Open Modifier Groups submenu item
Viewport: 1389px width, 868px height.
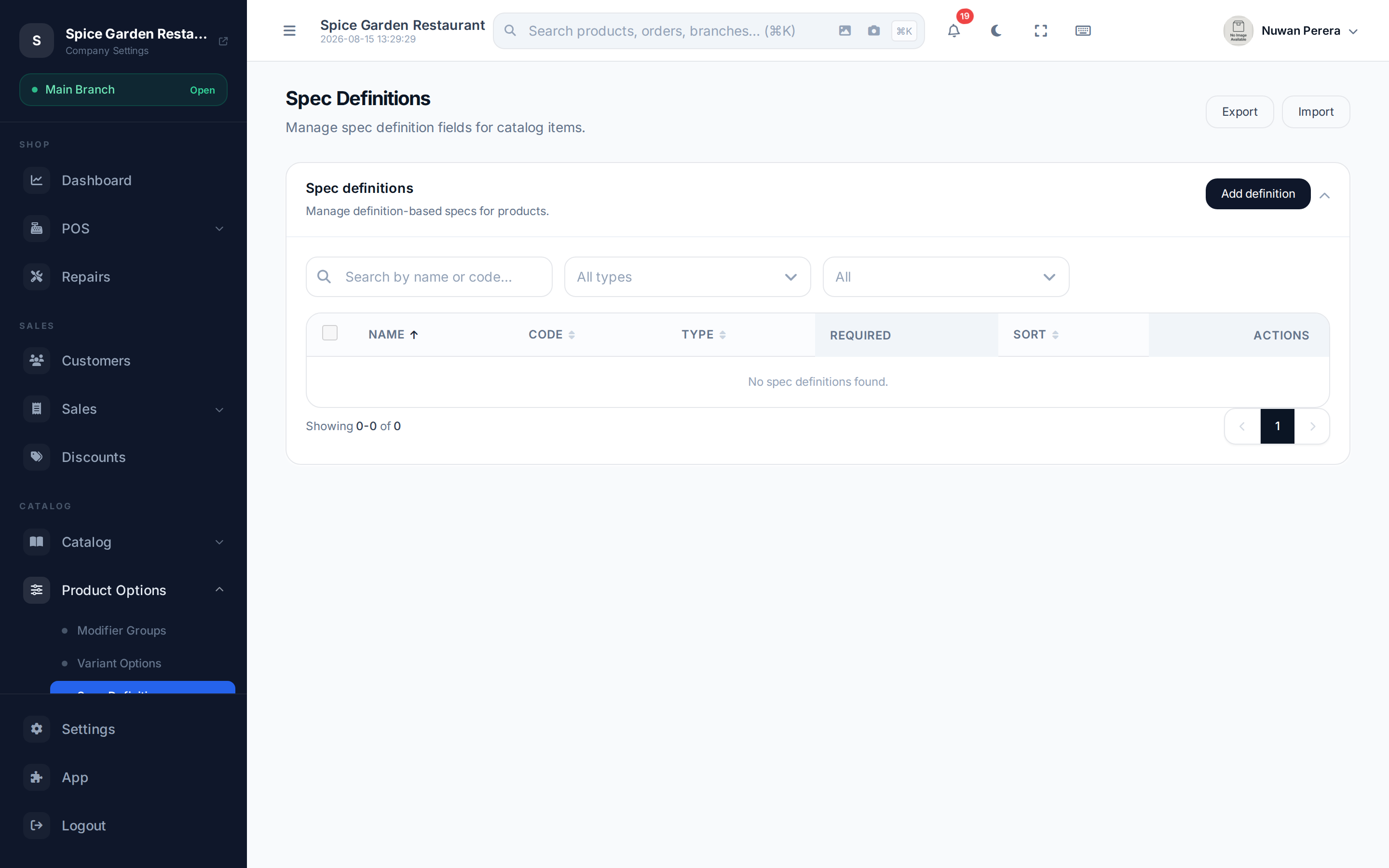pos(122,630)
